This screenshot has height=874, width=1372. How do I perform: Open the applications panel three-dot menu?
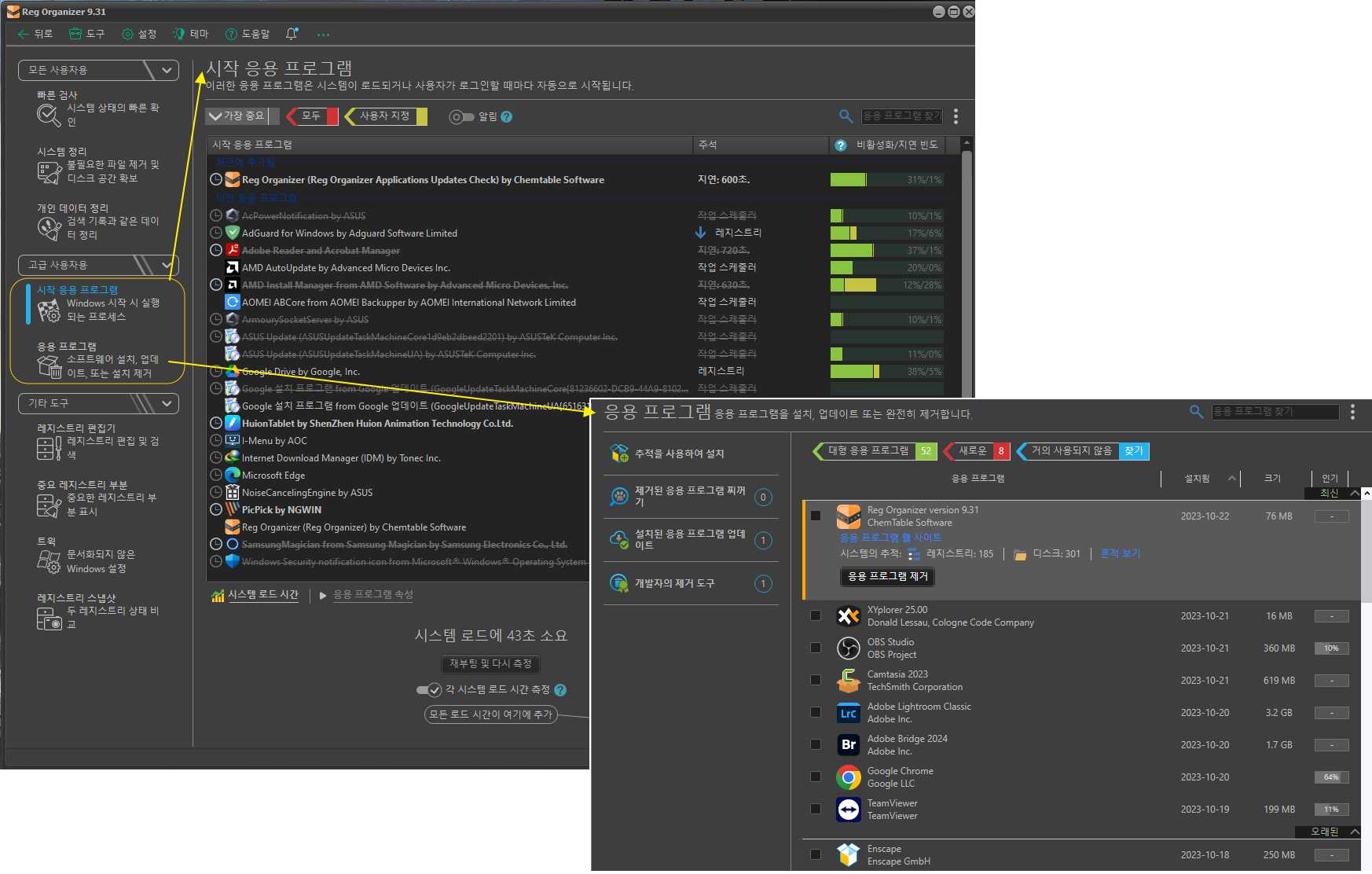[x=1352, y=412]
